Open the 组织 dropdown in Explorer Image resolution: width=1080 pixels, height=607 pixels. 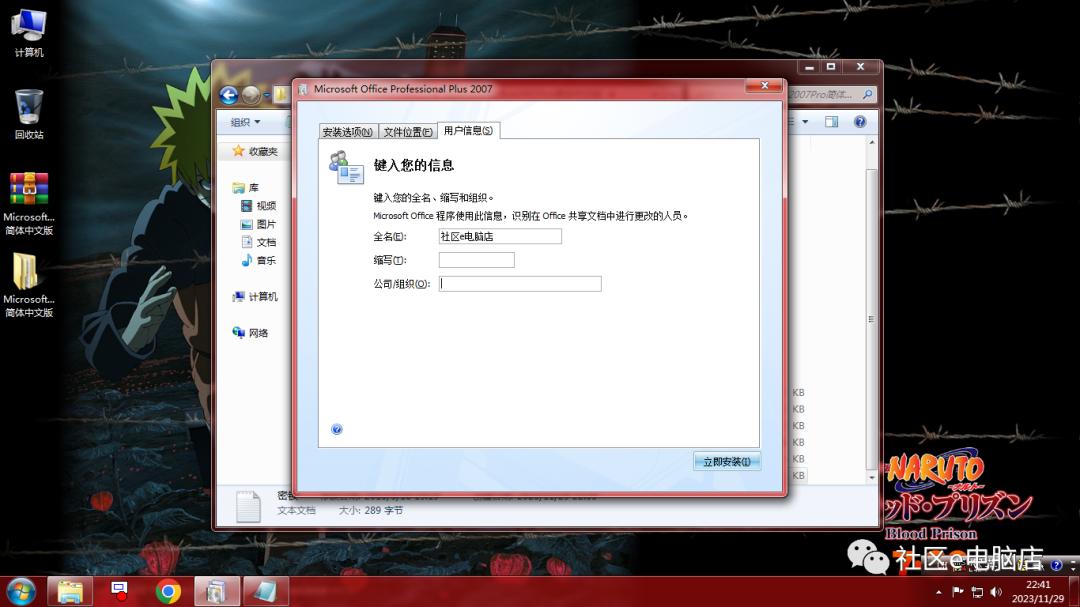pyautogui.click(x=245, y=122)
